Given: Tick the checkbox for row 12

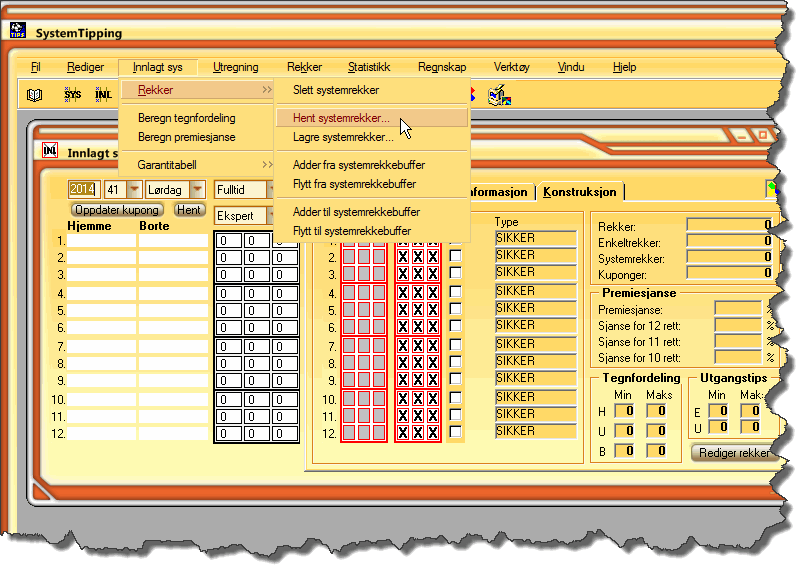Looking at the screenshot, I should coord(455,432).
